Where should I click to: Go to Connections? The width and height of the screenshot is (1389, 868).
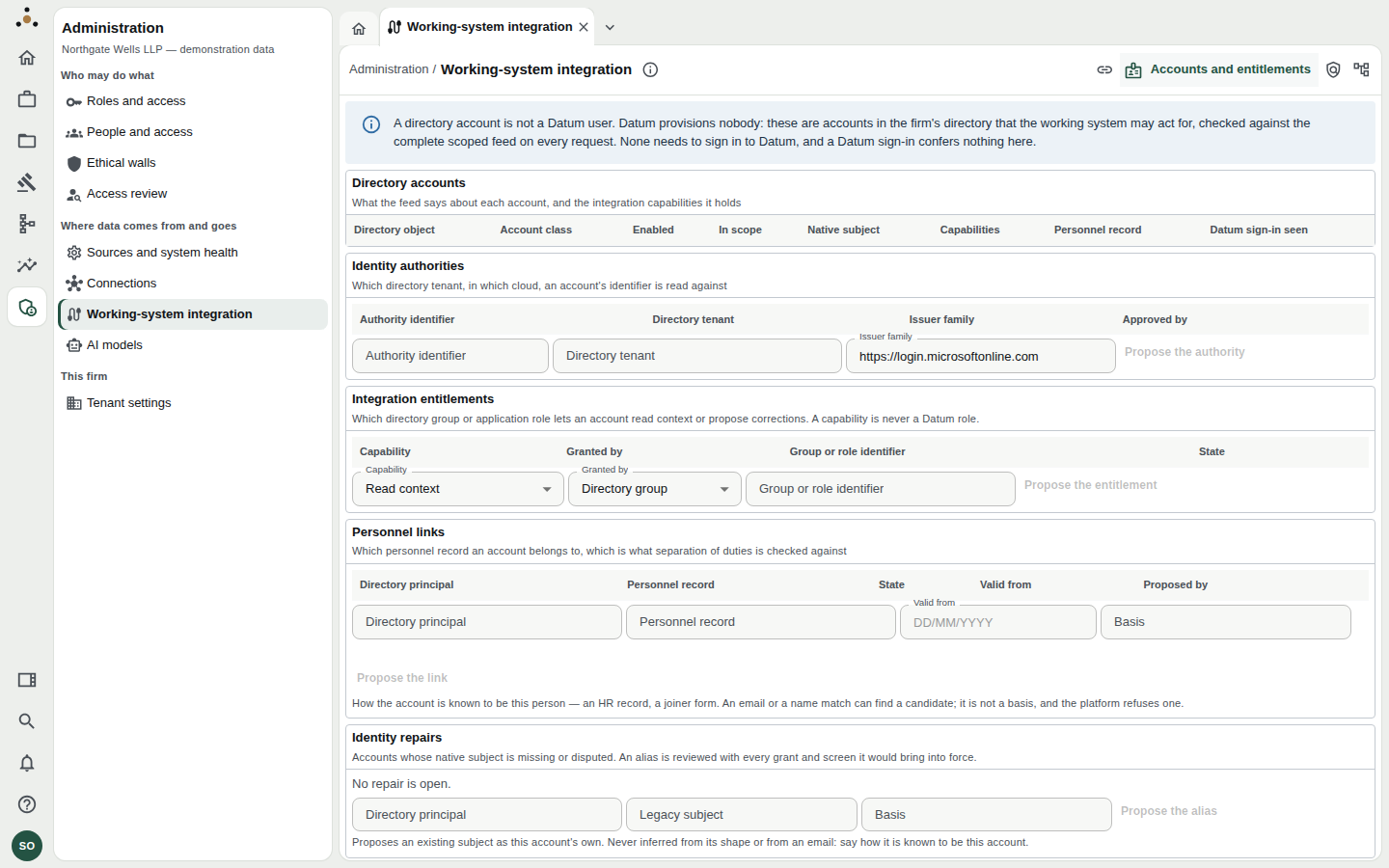[x=193, y=284]
